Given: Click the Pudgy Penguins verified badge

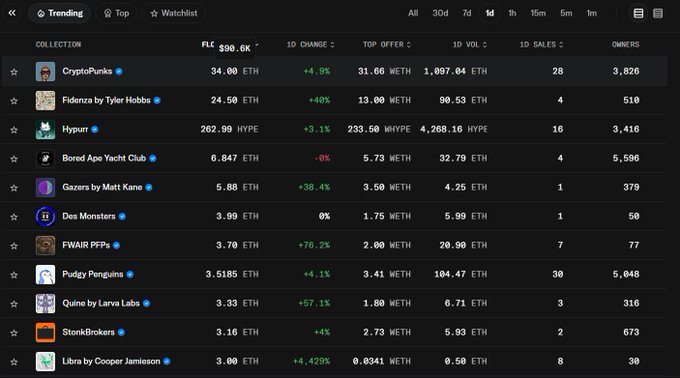Looking at the screenshot, I should coord(130,274).
